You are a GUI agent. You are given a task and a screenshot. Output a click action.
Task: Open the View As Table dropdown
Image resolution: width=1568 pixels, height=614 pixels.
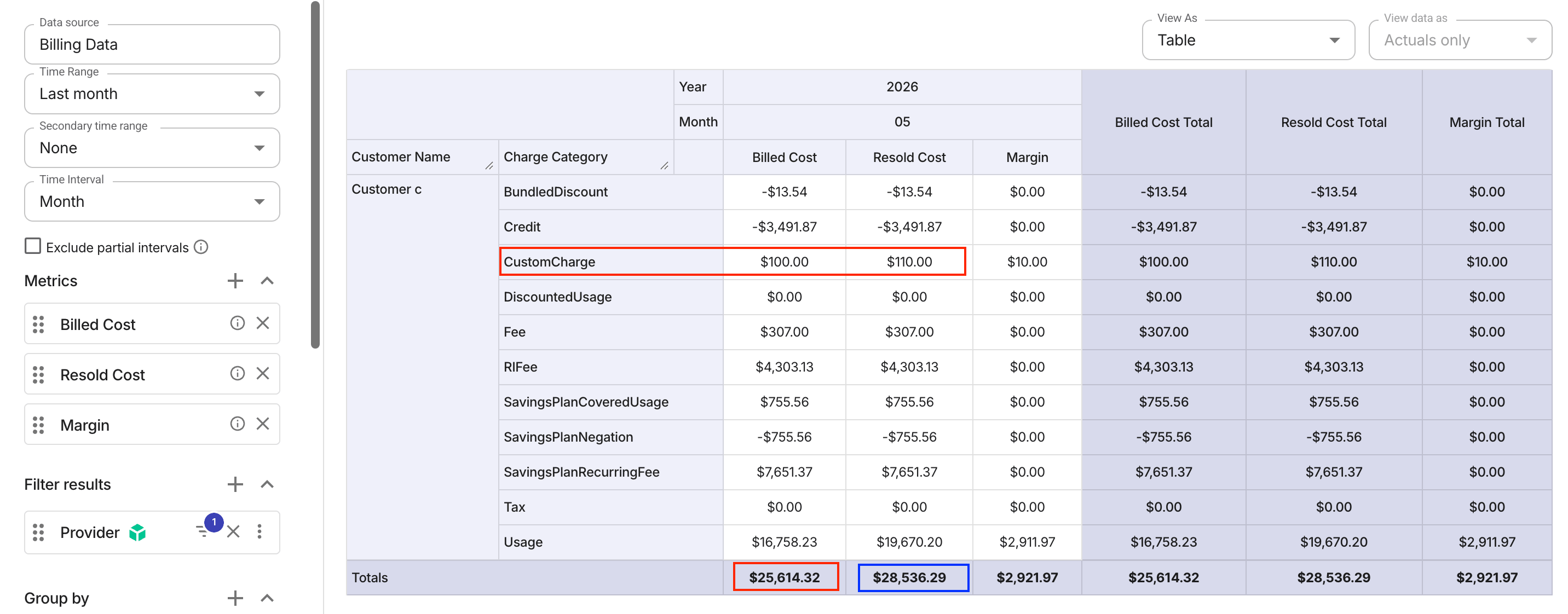coord(1248,40)
